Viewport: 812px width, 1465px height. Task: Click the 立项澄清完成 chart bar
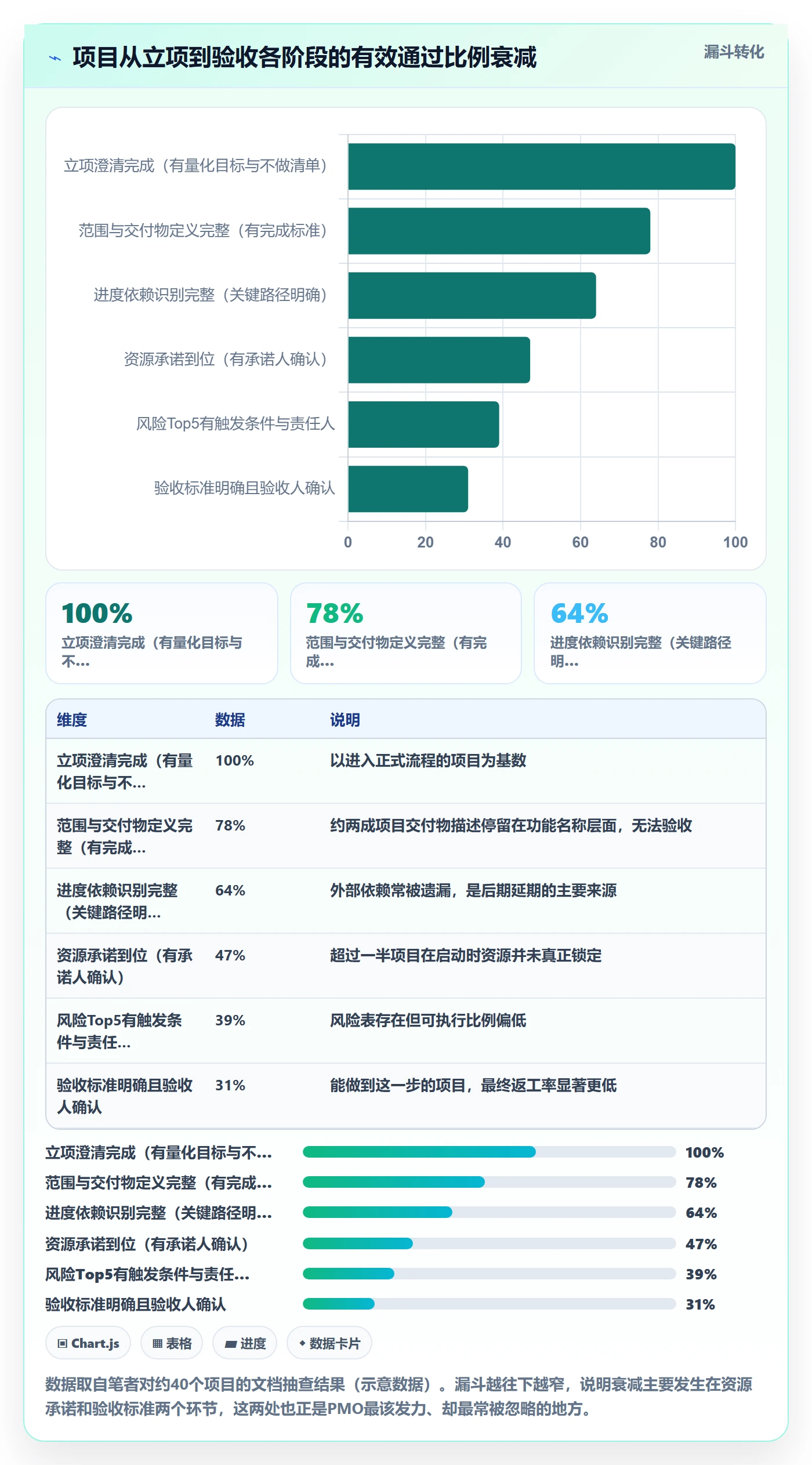click(542, 166)
